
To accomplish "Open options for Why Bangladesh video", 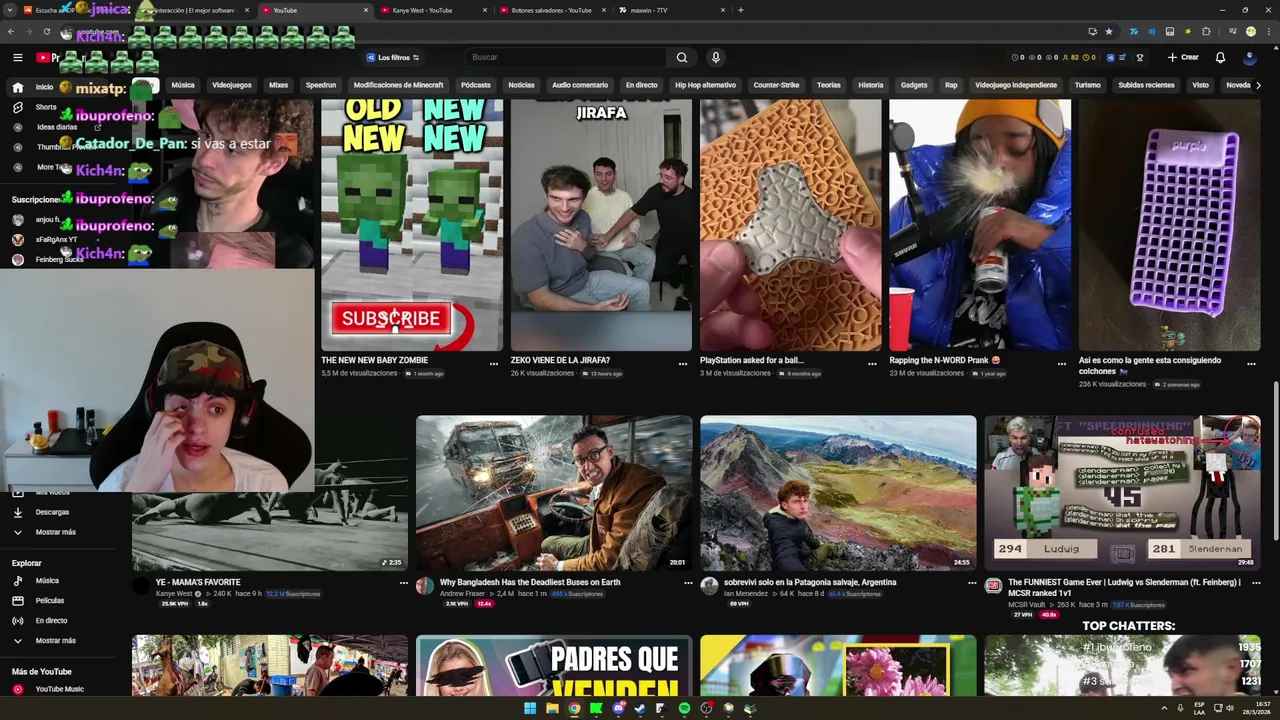I will [688, 583].
